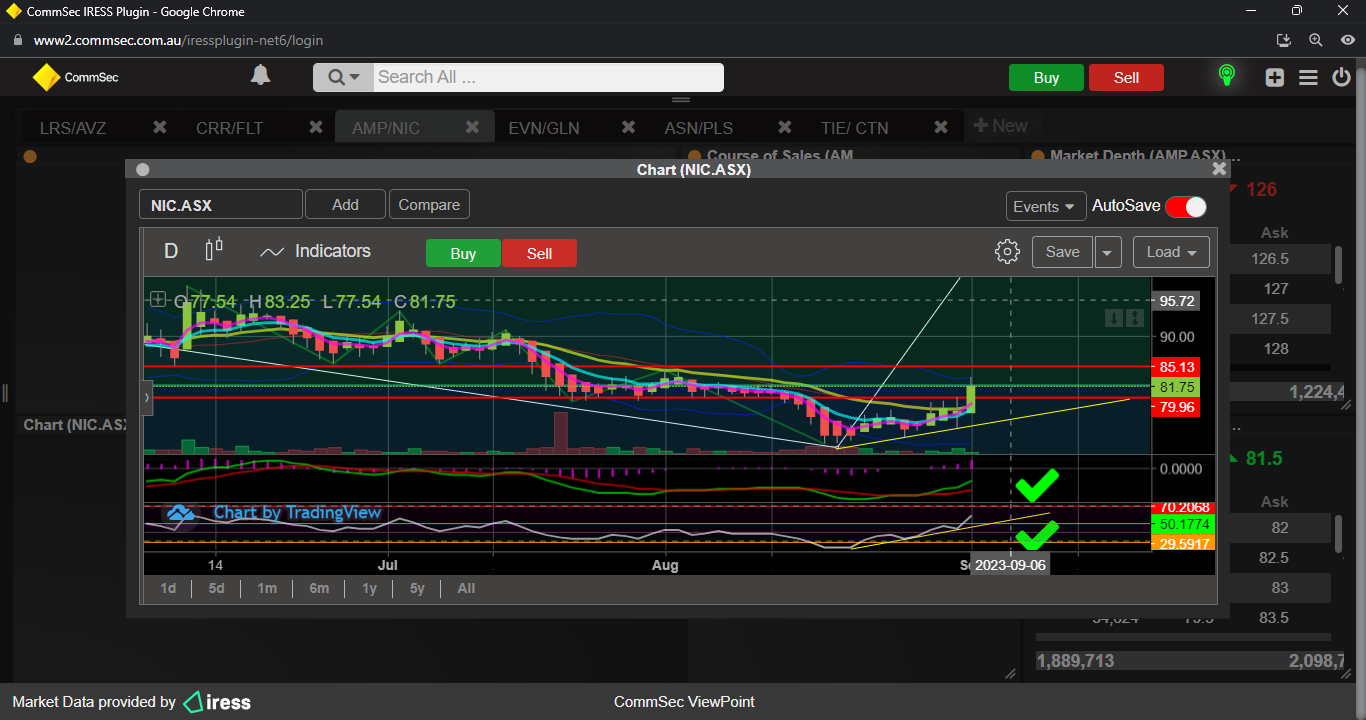Click the 85.13 red price label
The image size is (1366, 720).
pyautogui.click(x=1177, y=367)
